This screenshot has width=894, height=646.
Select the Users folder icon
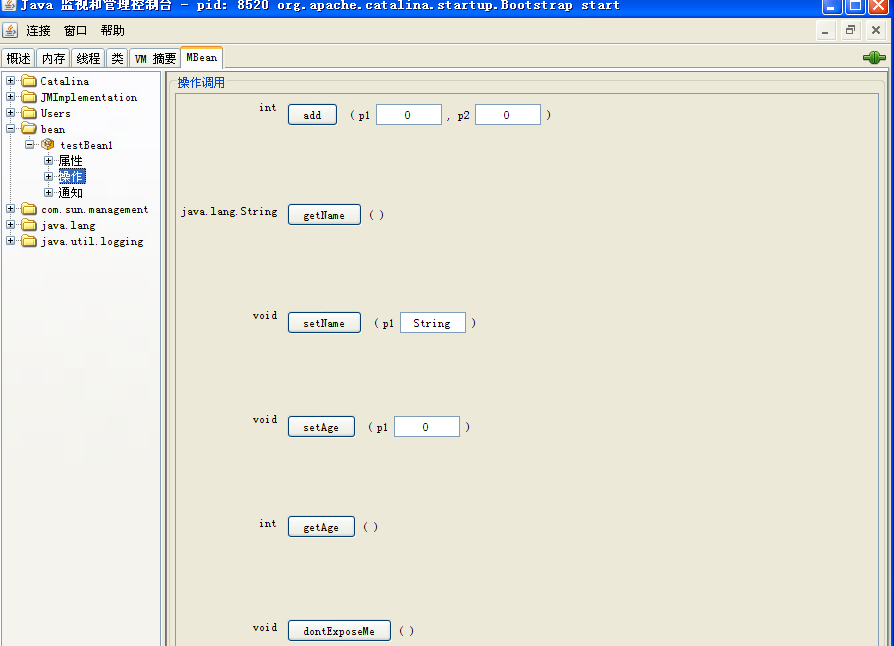[29, 113]
